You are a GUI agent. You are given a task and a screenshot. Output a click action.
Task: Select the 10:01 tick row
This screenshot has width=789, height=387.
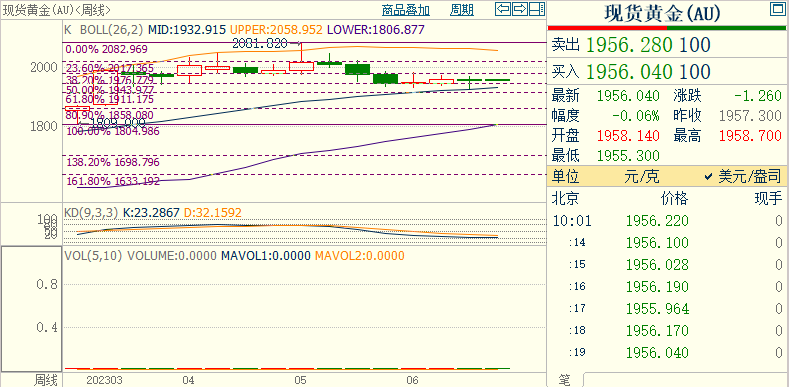click(x=667, y=220)
